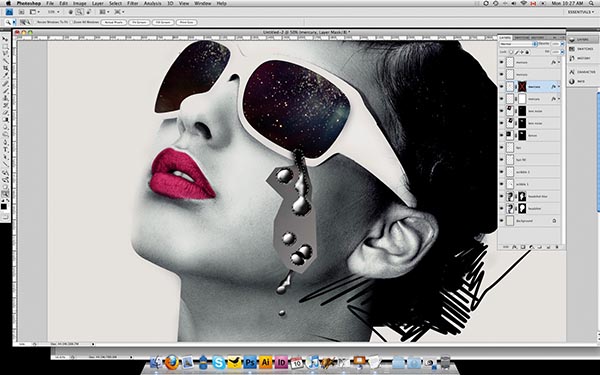
Task: Open the layer Opacity dropdown
Action: click(562, 44)
